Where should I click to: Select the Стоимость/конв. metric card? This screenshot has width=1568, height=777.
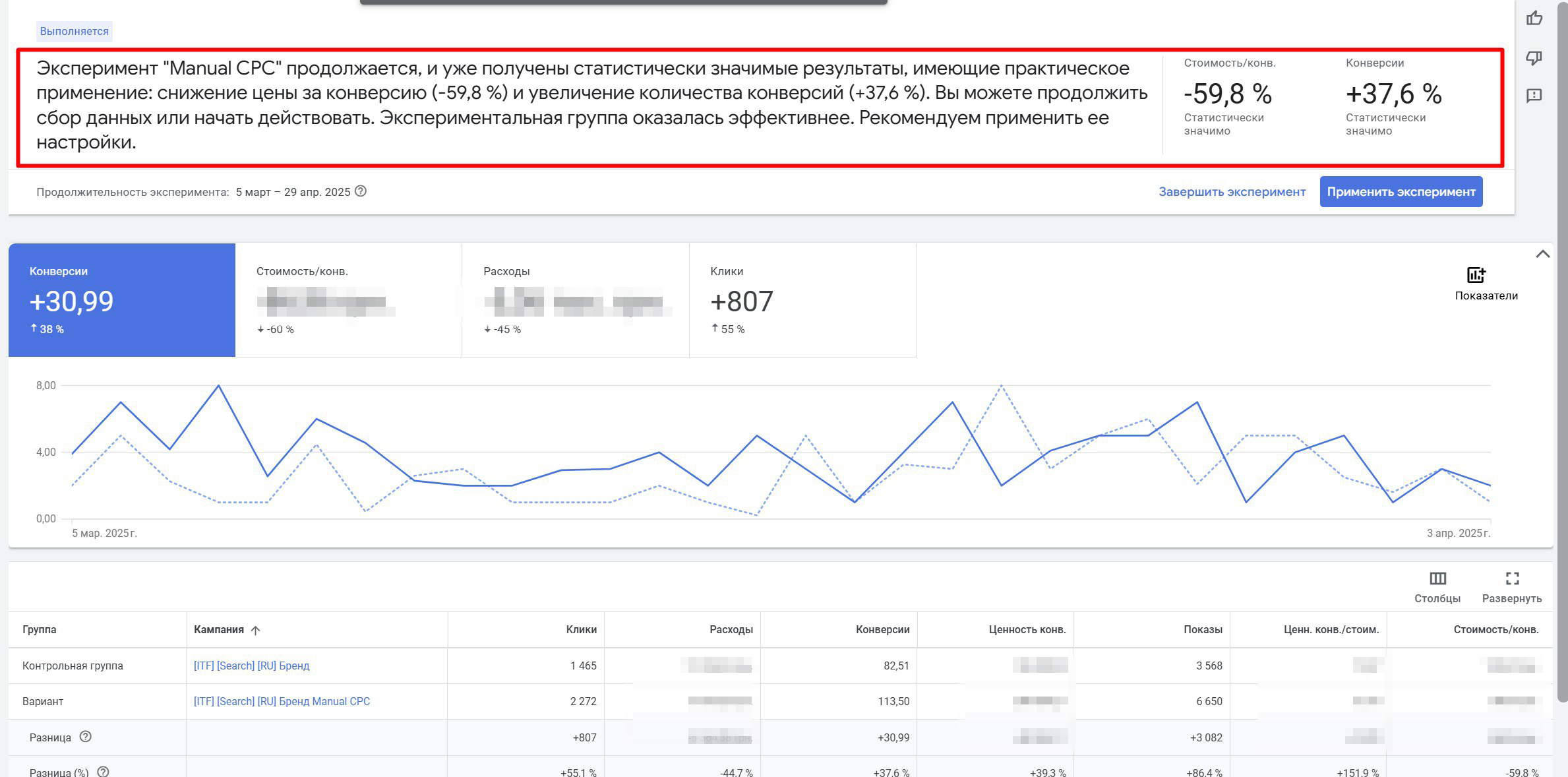348,300
